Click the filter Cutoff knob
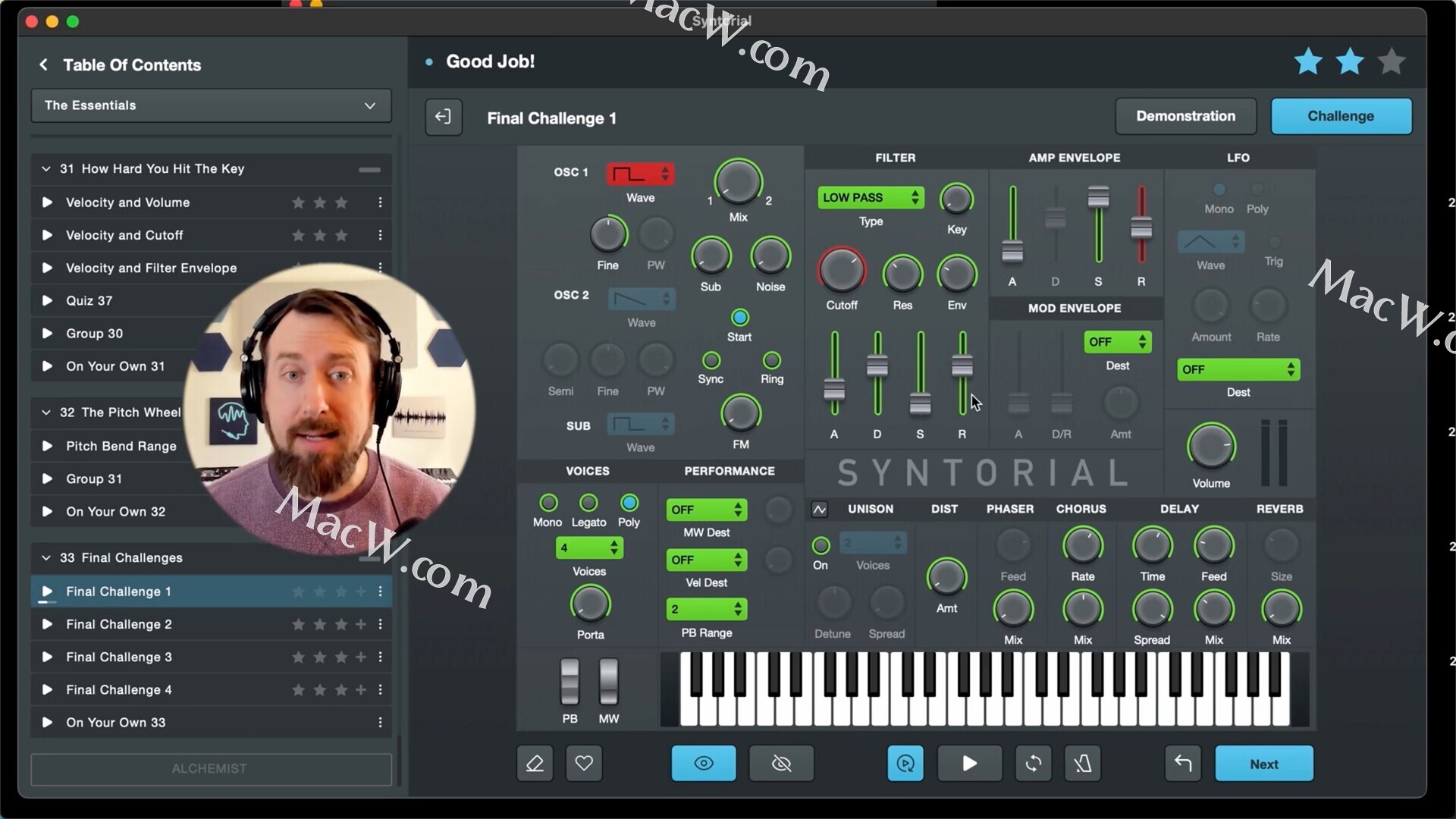This screenshot has height=819, width=1456. tap(842, 271)
